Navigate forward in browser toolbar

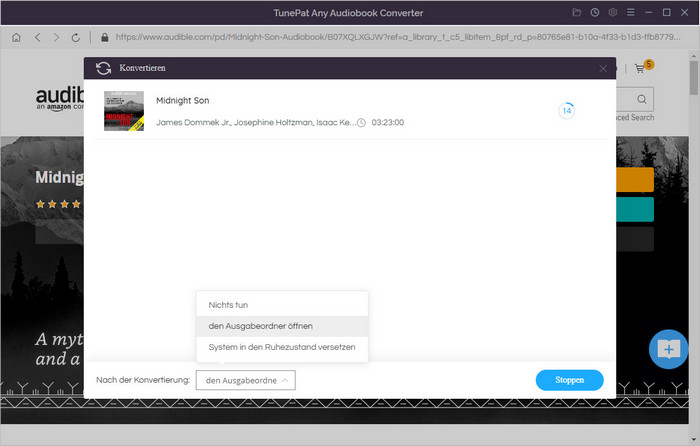pyautogui.click(x=56, y=38)
